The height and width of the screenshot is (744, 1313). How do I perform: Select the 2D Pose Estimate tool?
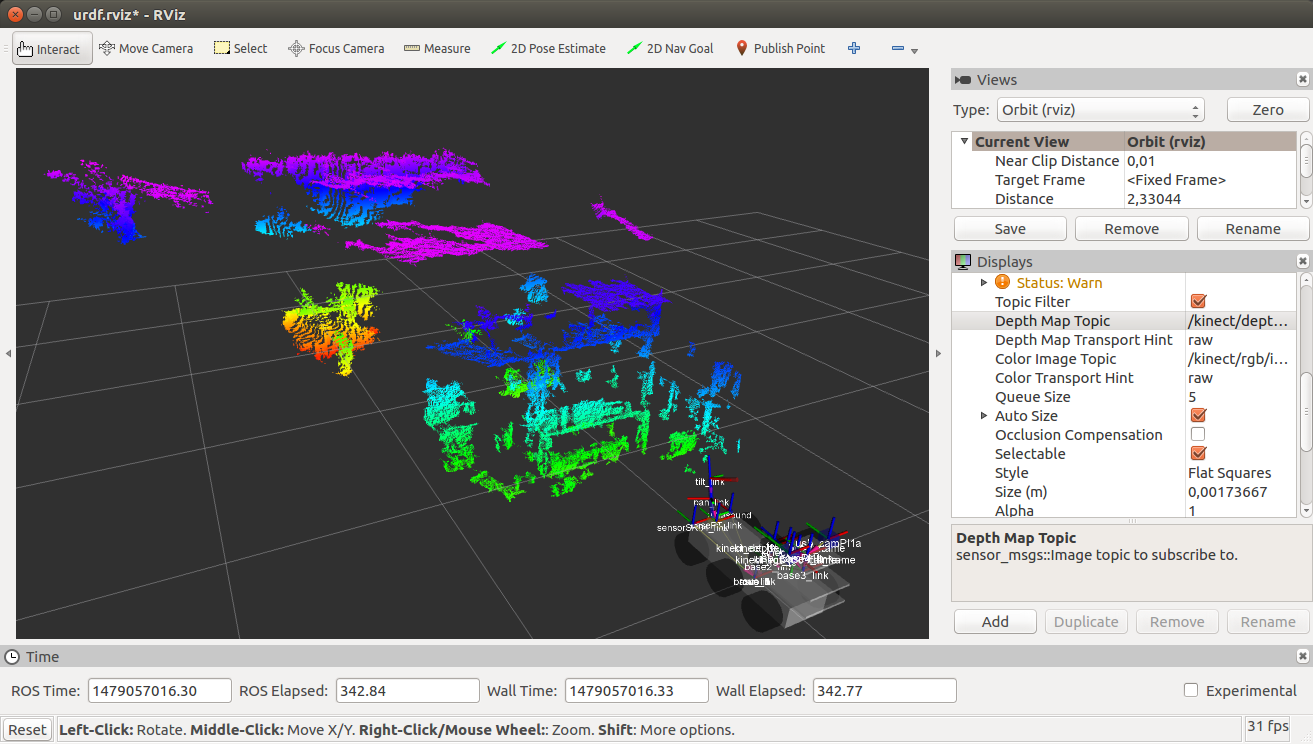pyautogui.click(x=548, y=49)
